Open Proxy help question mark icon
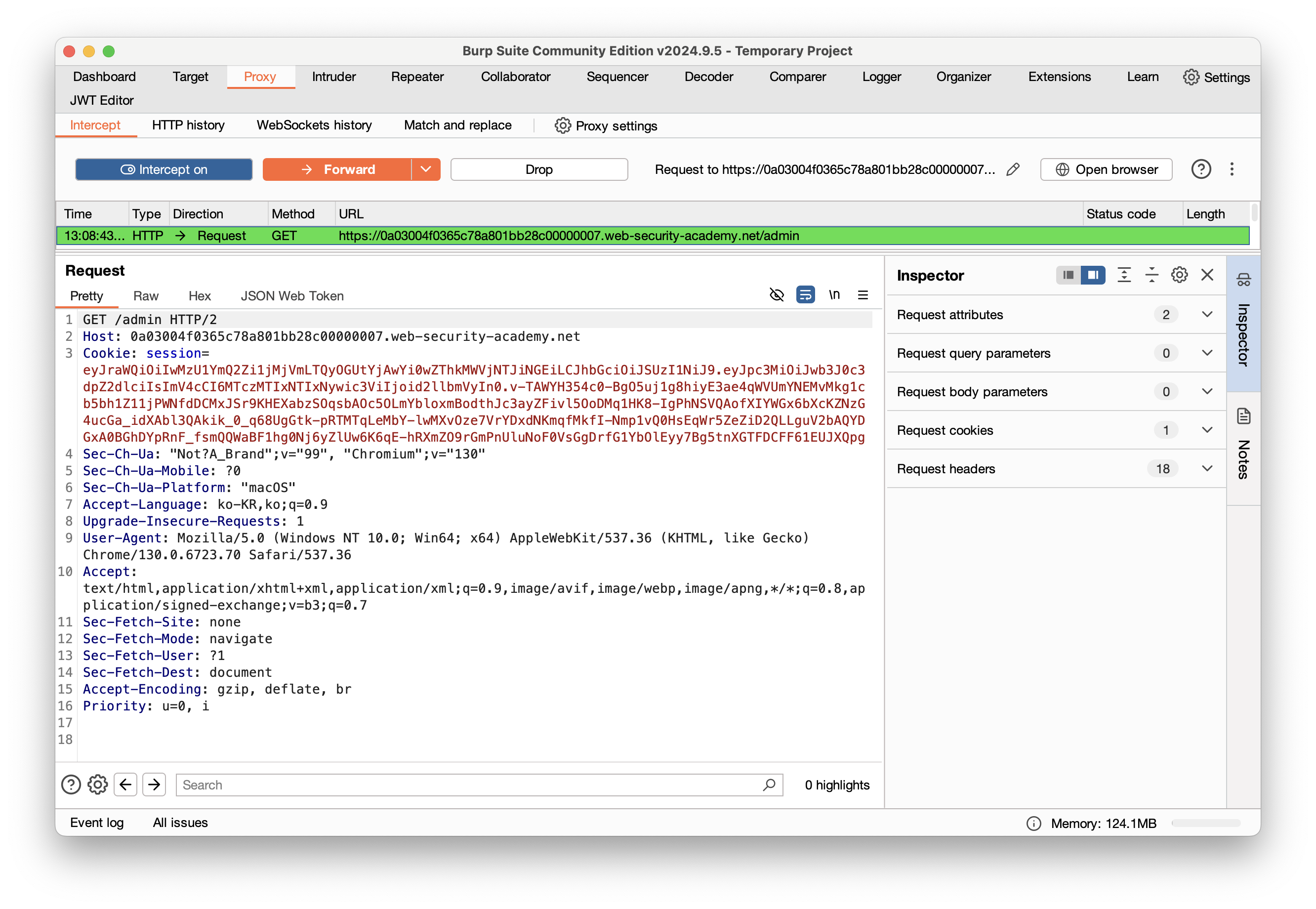This screenshot has width=1316, height=909. 1200,169
